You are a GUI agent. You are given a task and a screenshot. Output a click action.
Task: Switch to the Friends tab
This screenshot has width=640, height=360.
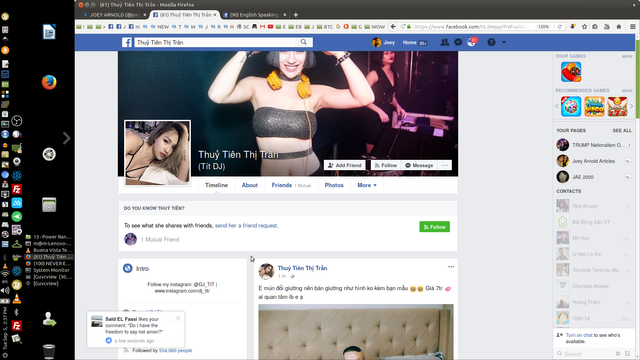(291, 185)
